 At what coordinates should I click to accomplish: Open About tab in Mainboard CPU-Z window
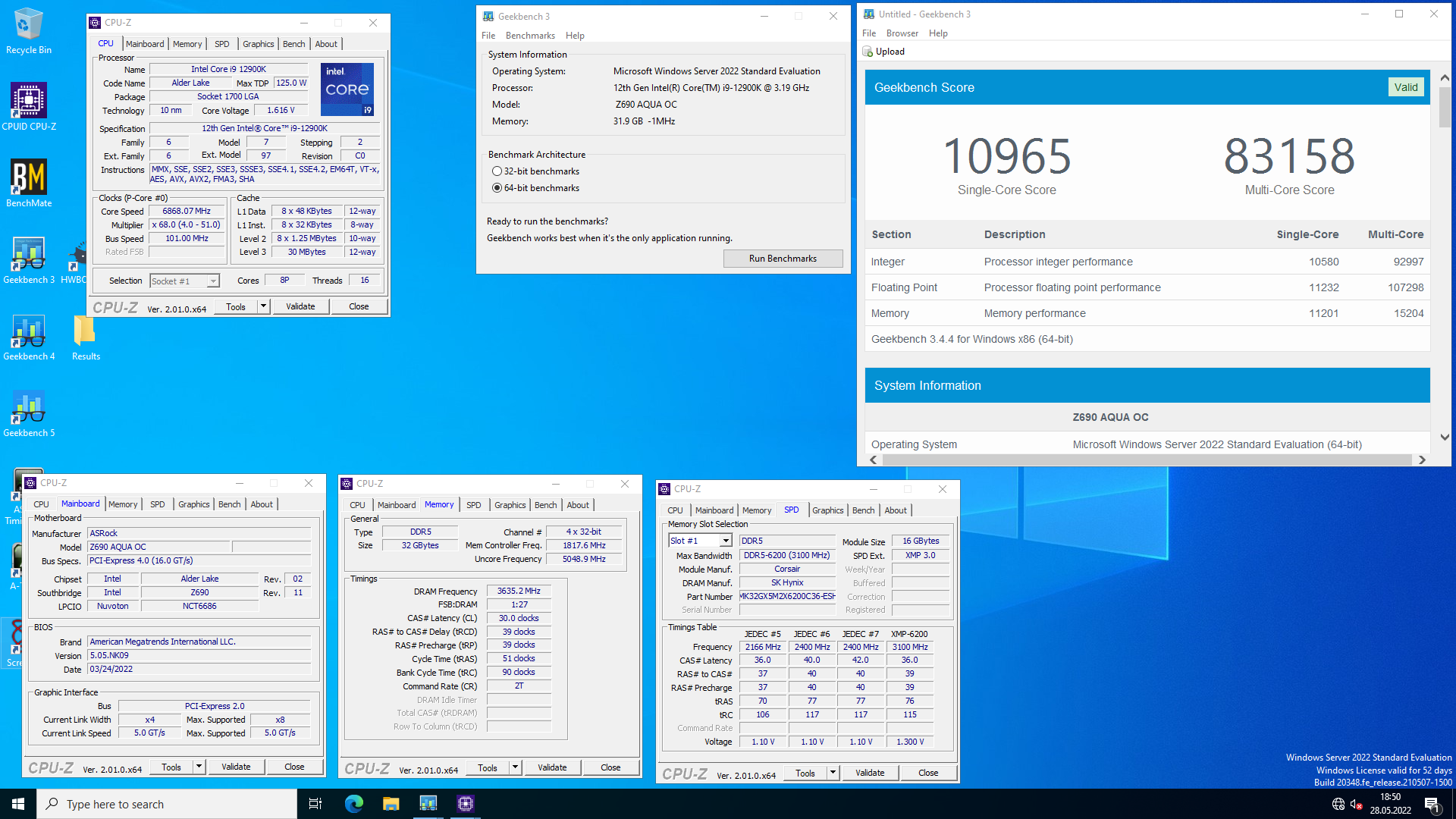[x=262, y=504]
